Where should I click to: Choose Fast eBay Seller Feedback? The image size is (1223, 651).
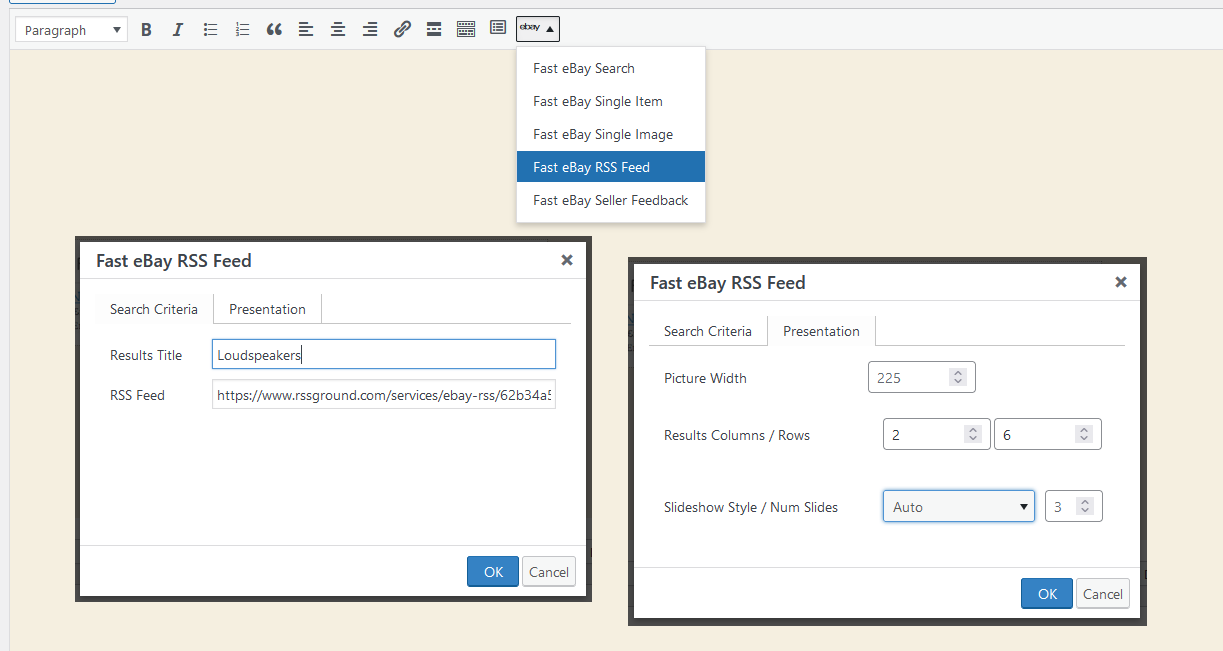611,200
